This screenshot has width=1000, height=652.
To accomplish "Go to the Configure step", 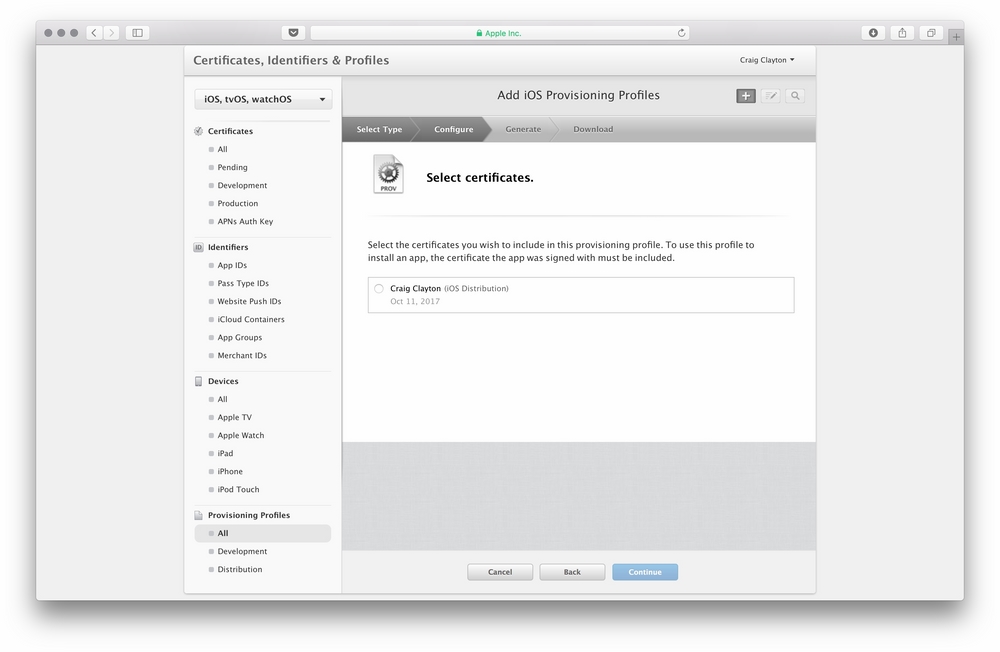I will click(453, 129).
